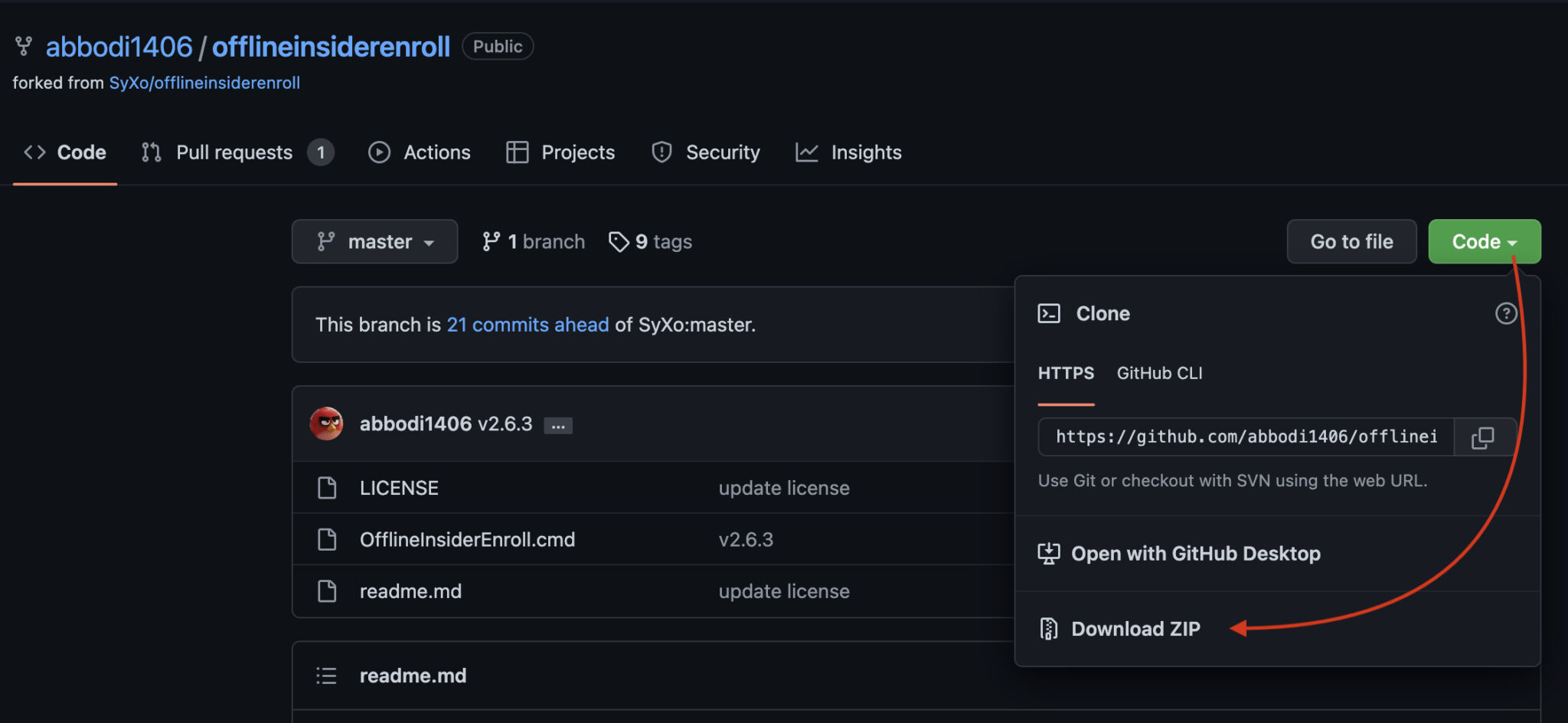Click the Download ZIP file icon
This screenshot has width=1568, height=723.
(x=1048, y=629)
